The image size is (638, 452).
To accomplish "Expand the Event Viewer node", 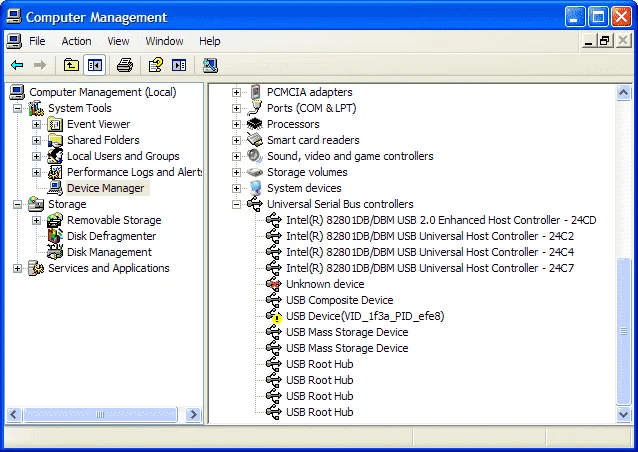I will point(37,124).
